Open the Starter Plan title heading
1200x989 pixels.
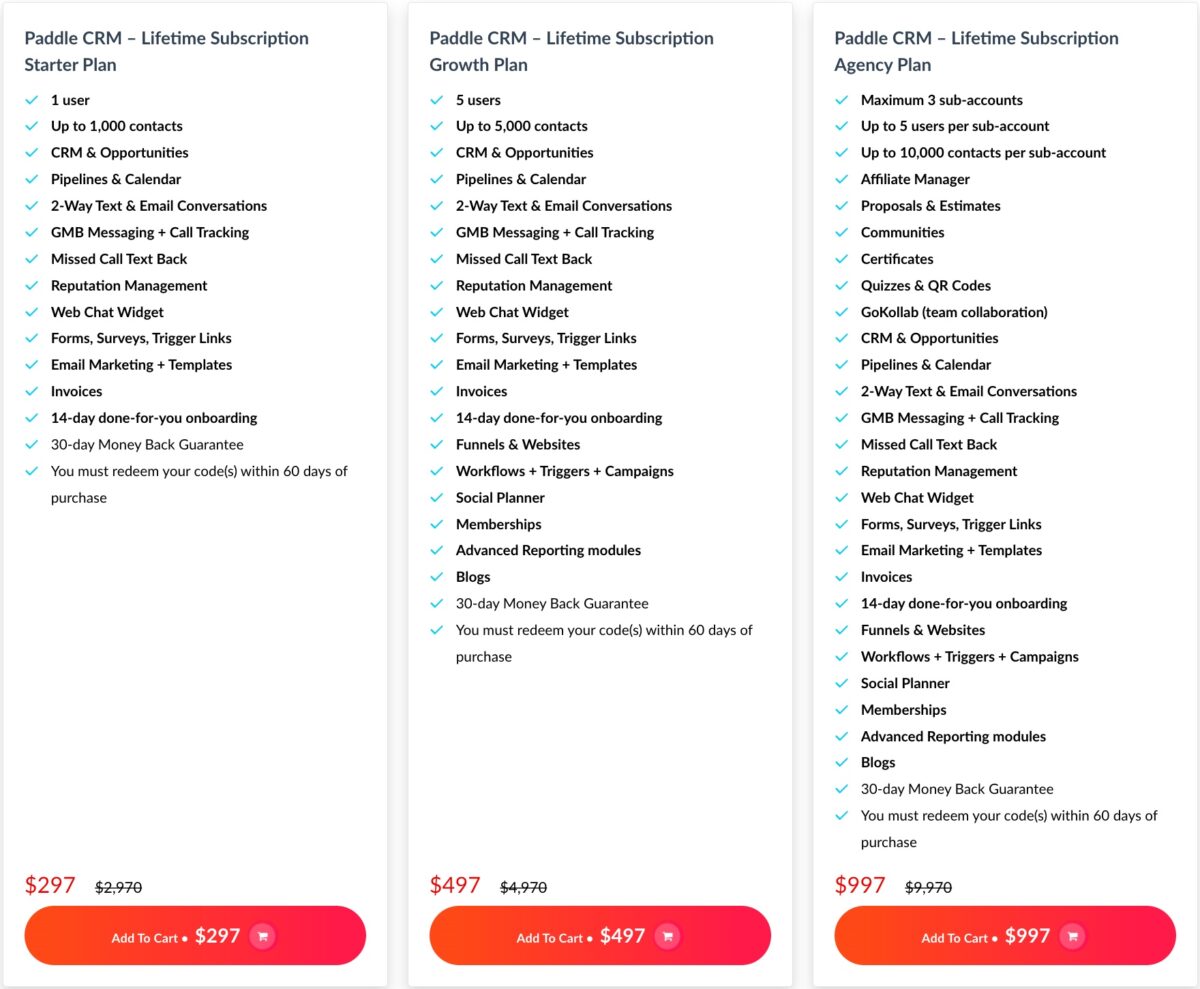(167, 51)
